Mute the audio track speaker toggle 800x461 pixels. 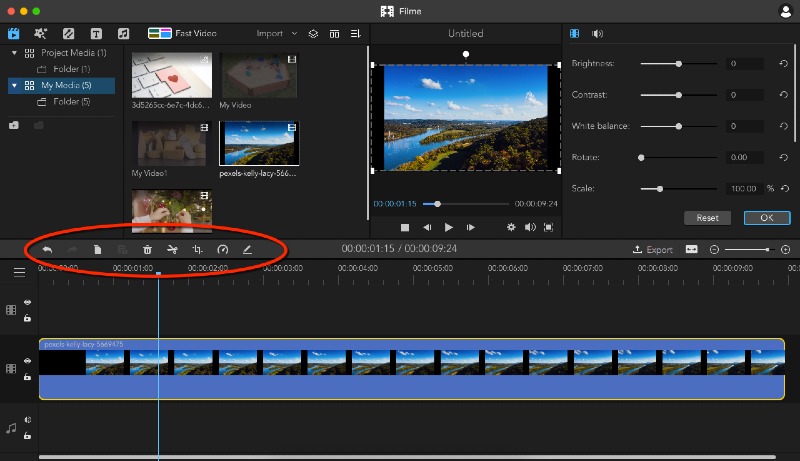tap(28, 420)
